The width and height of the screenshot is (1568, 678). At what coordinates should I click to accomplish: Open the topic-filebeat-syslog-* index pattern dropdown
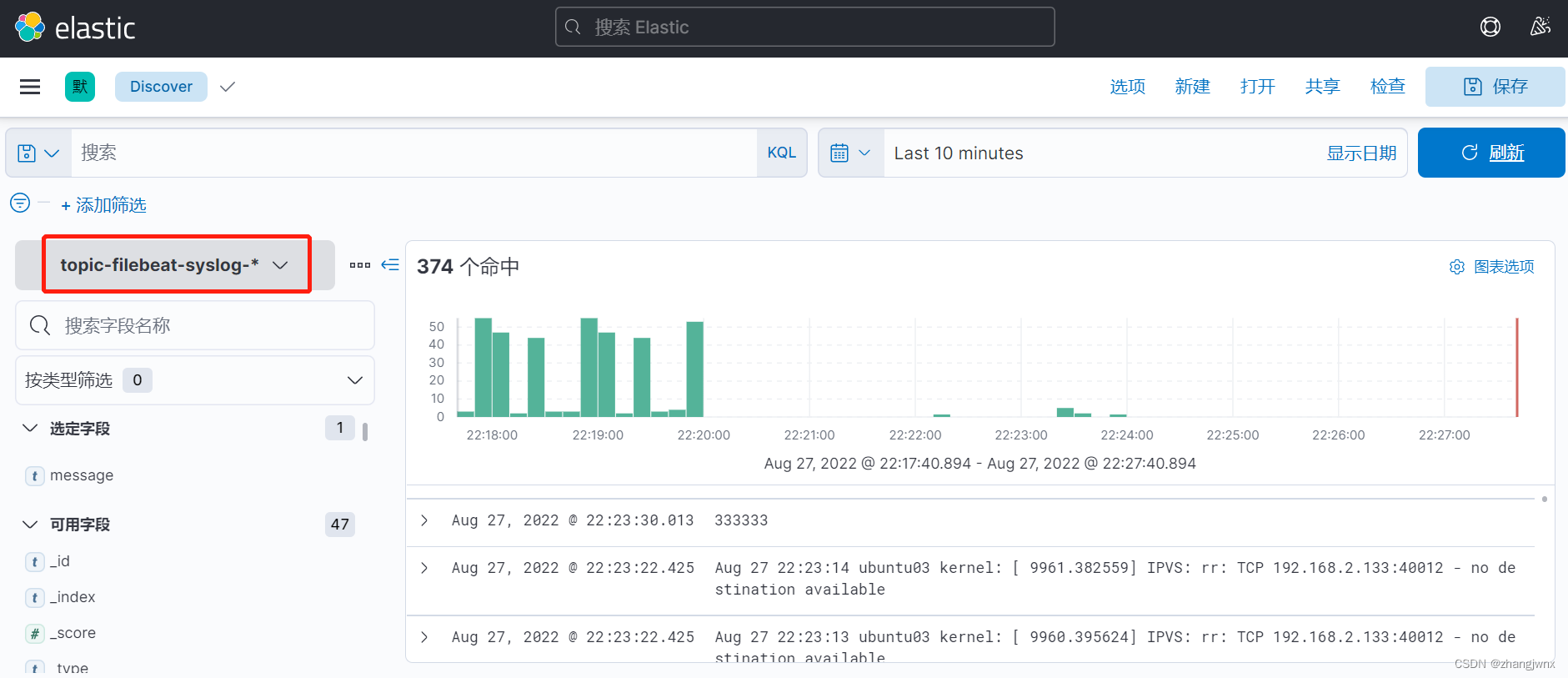175,265
